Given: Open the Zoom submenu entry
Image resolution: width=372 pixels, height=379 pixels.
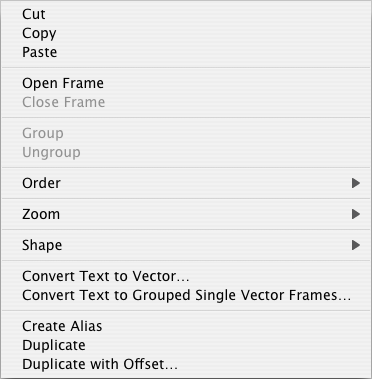Looking at the screenshot, I should coord(186,214).
